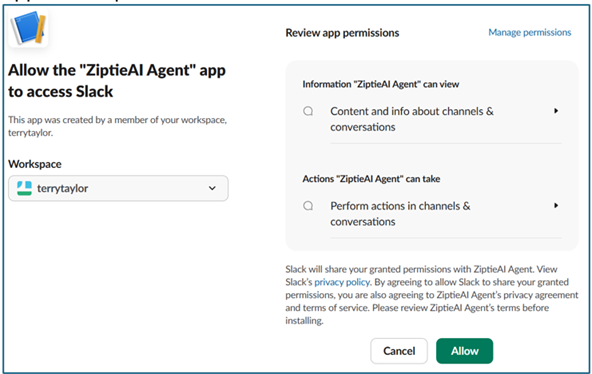Expand arrow for Perform actions permission
Viewport: 592px width, 374px height.
click(x=556, y=205)
